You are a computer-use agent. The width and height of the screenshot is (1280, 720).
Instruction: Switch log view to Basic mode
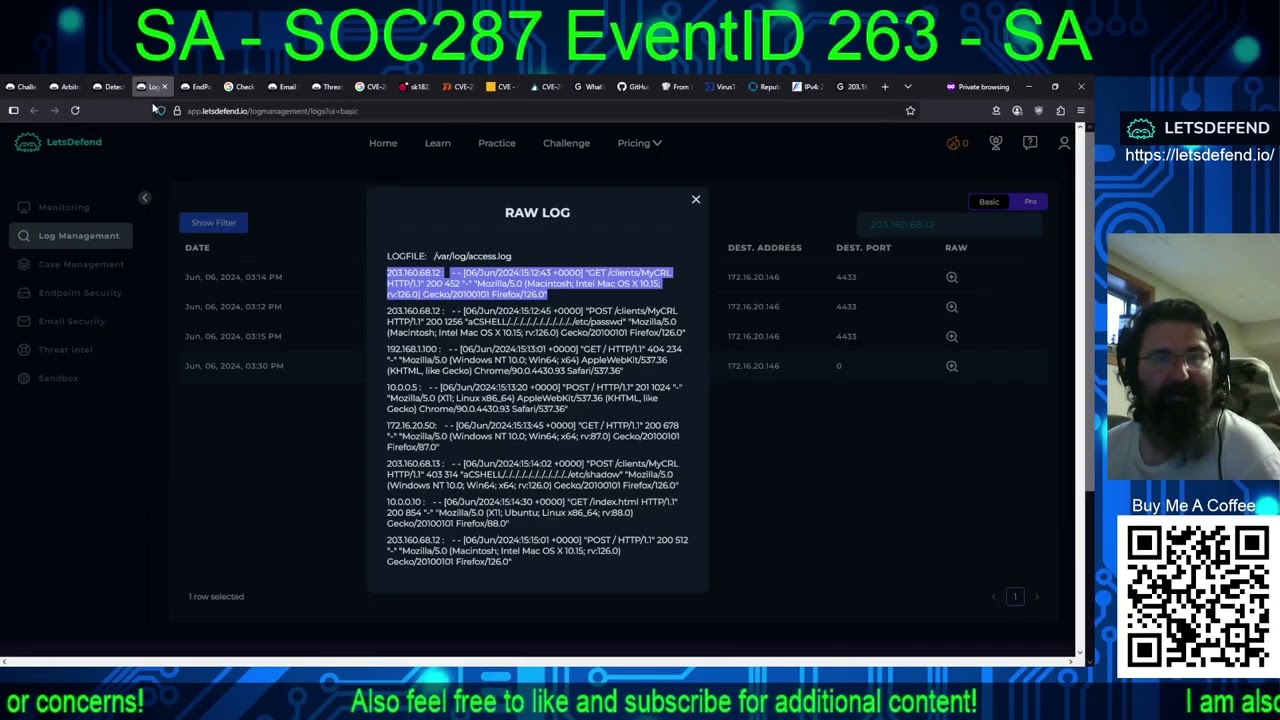pyautogui.click(x=989, y=202)
